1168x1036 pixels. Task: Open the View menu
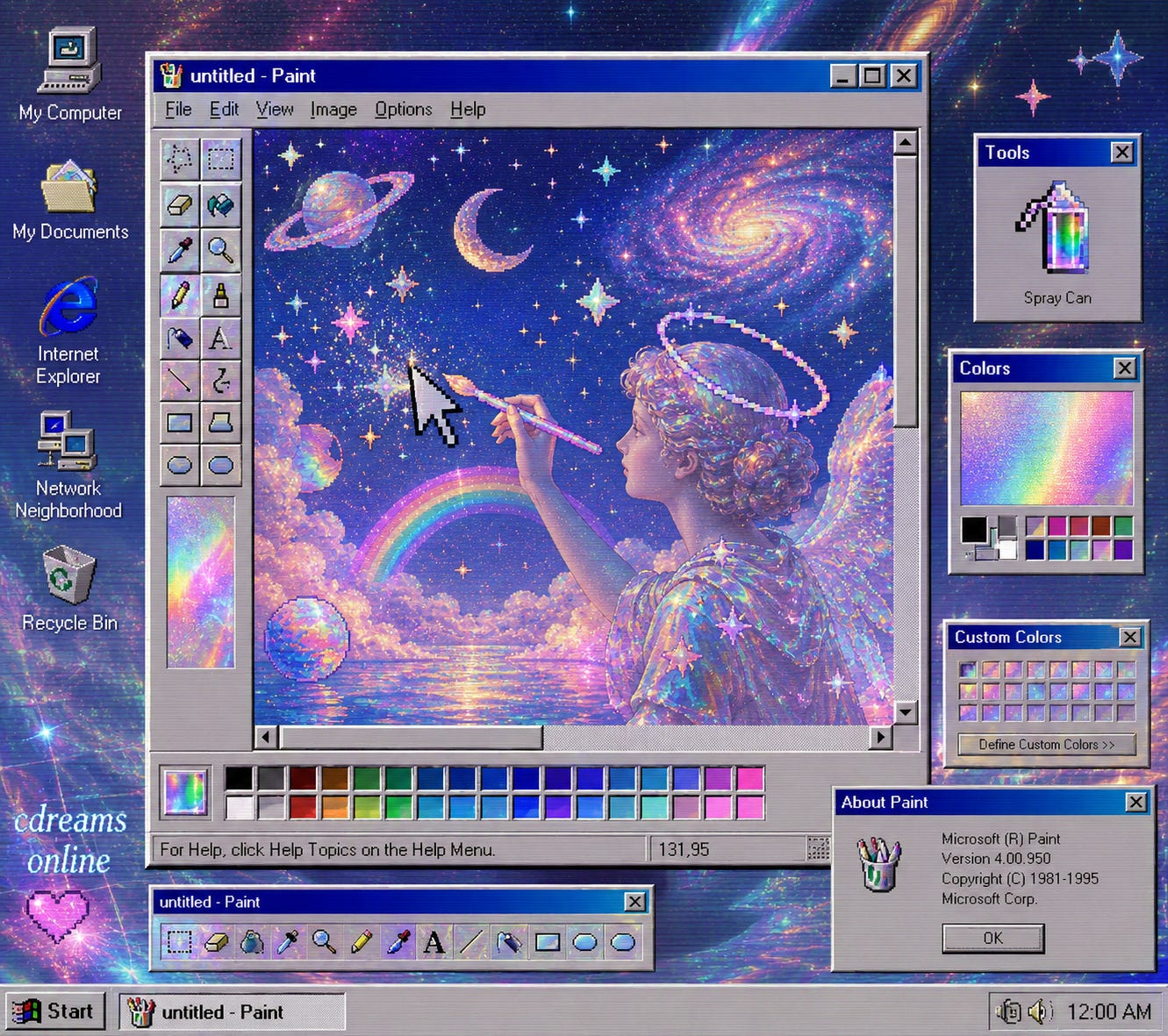pos(275,110)
